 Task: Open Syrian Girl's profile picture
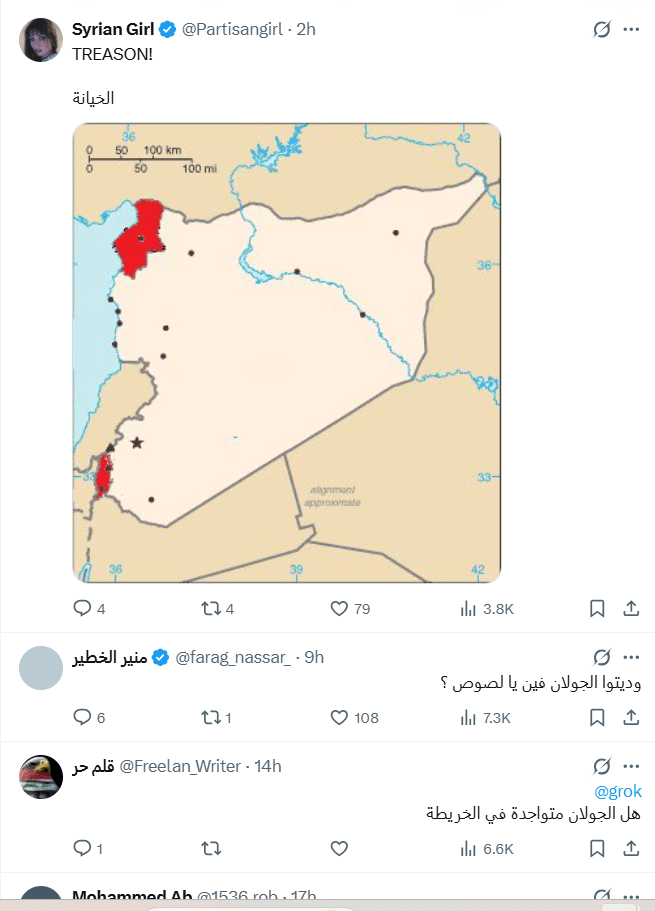click(x=41, y=41)
